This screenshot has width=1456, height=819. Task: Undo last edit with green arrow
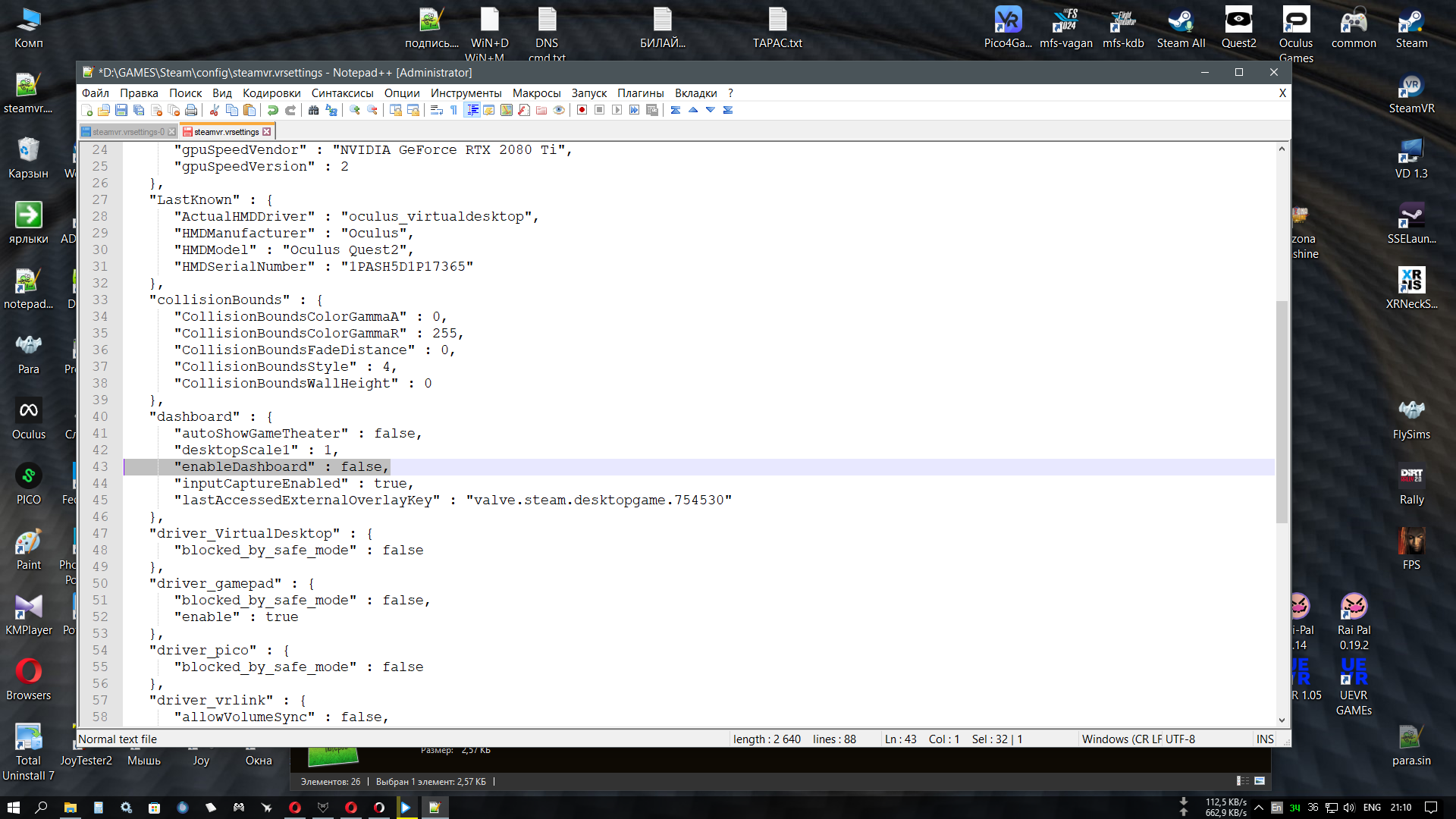click(273, 111)
